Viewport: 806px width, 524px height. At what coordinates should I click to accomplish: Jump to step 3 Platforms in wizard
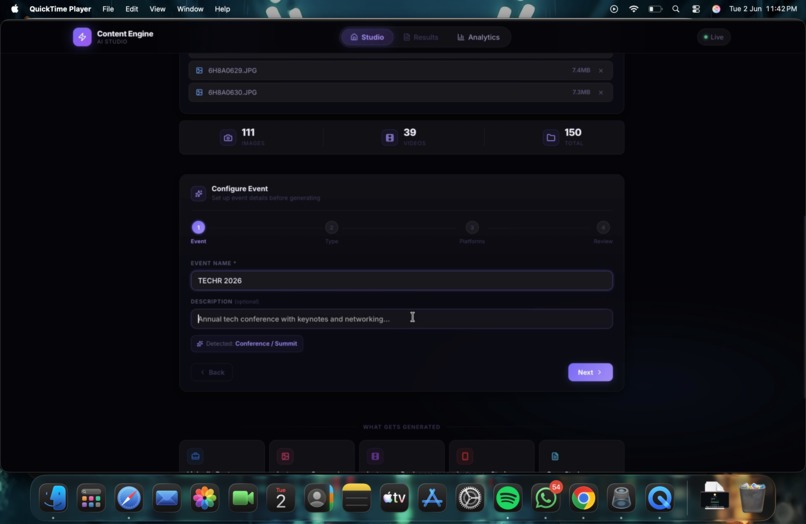coord(472,227)
